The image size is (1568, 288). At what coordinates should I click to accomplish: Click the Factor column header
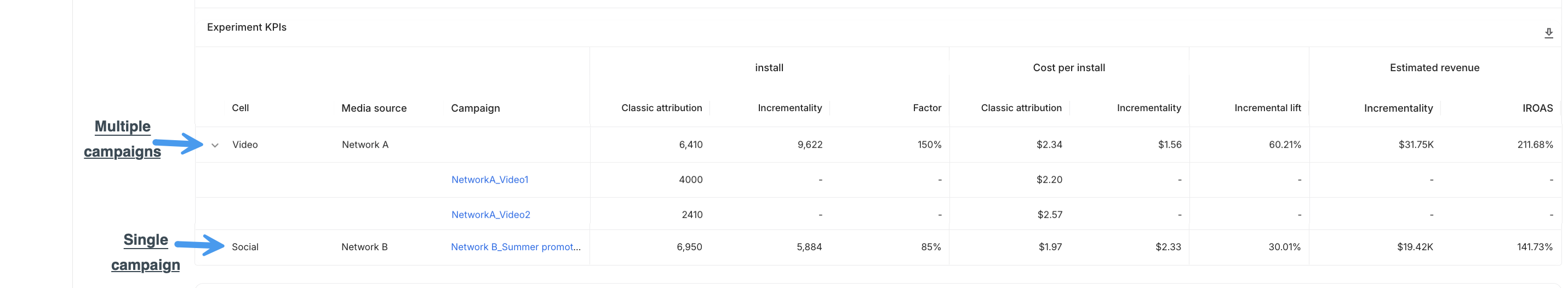[926, 108]
